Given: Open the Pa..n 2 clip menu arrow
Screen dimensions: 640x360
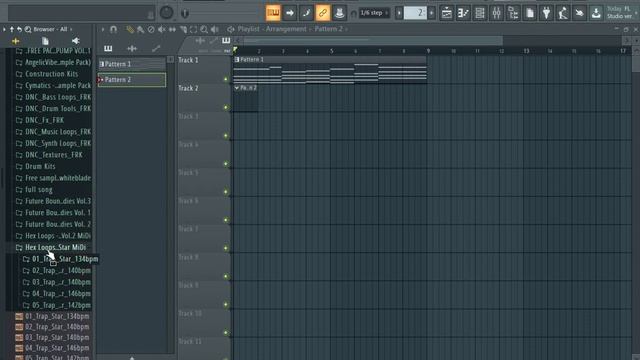Looking at the screenshot, I should (237, 88).
